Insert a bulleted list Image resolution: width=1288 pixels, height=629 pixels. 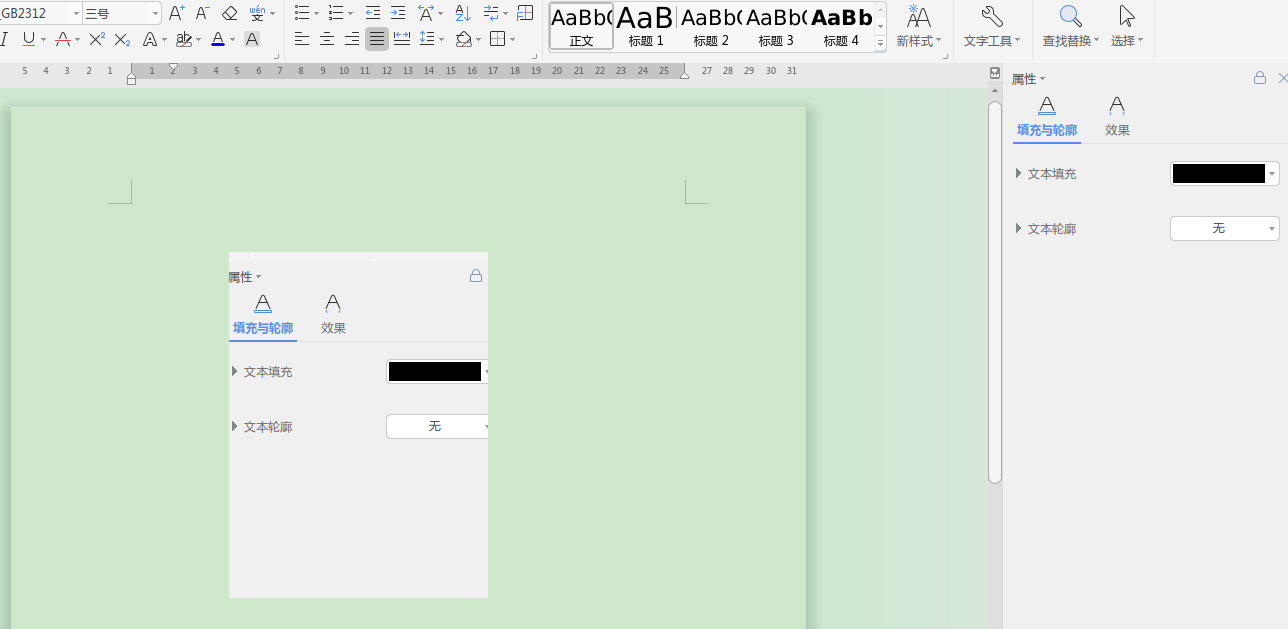click(302, 13)
